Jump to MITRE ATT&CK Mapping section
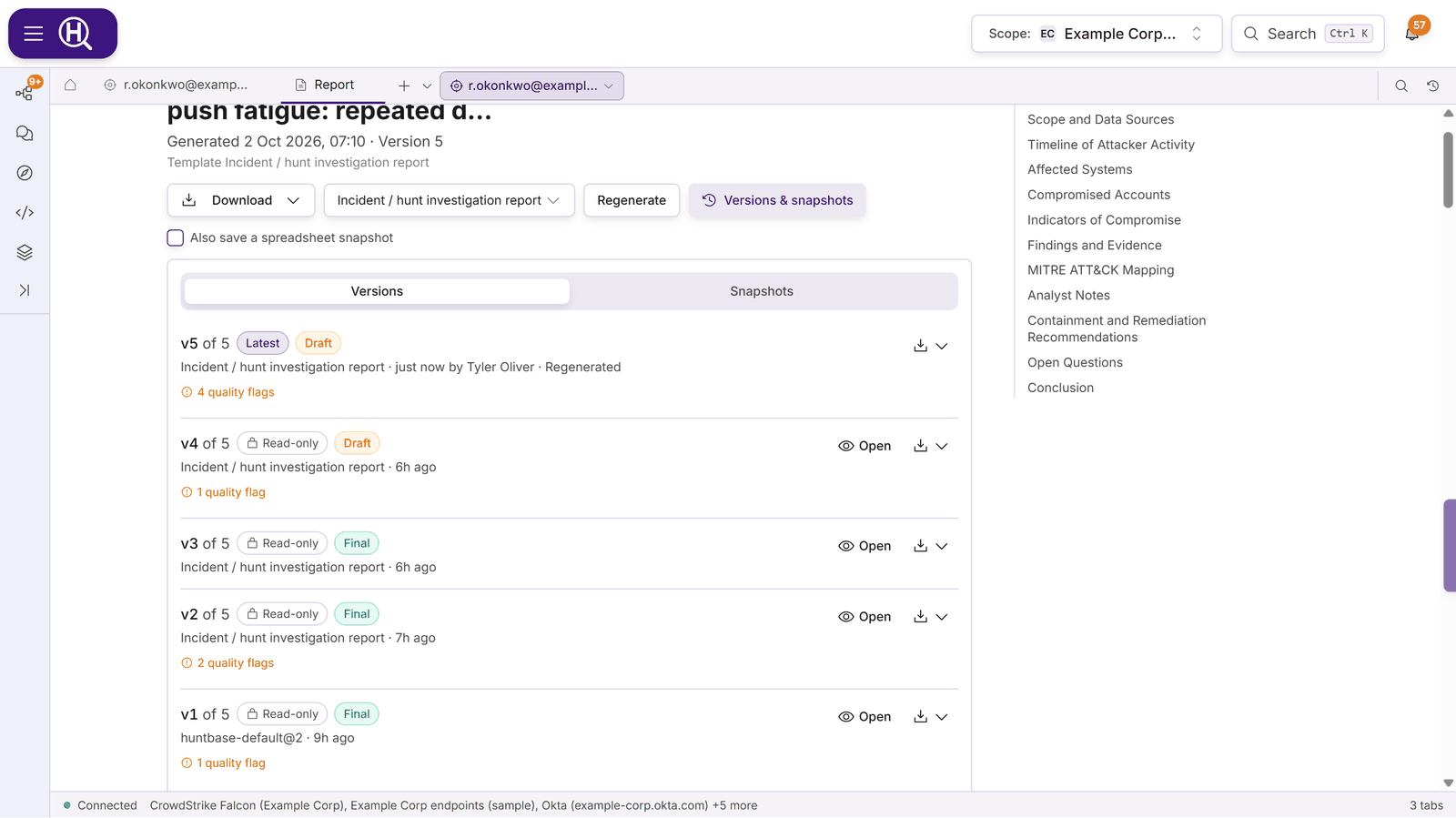The image size is (1456, 818). click(1100, 270)
